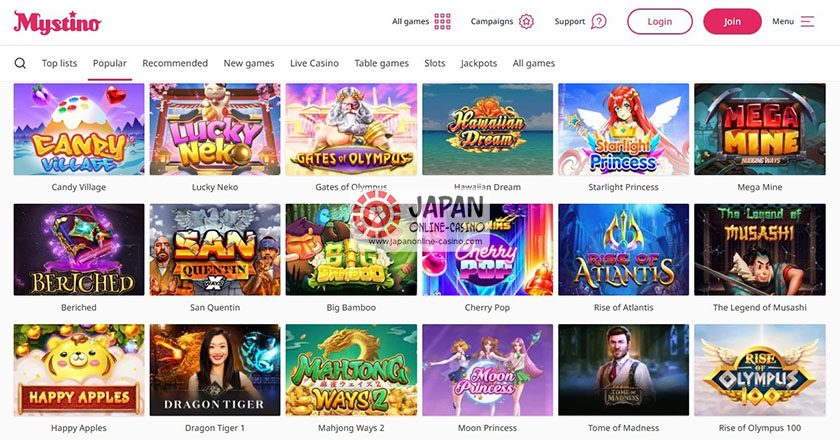Launch the Starlight Princess game thumbnail
Viewport: 840px width, 440px height.
[624, 129]
